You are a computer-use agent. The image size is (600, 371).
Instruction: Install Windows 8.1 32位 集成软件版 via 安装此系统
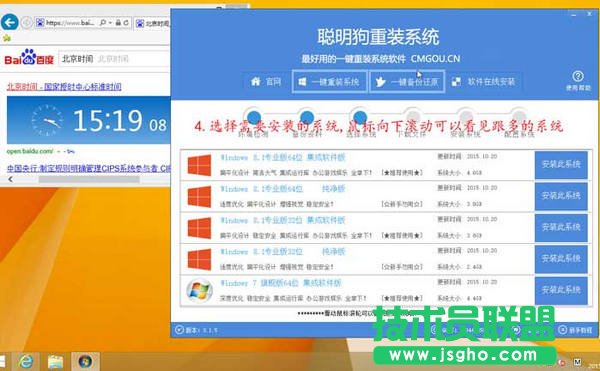point(561,228)
